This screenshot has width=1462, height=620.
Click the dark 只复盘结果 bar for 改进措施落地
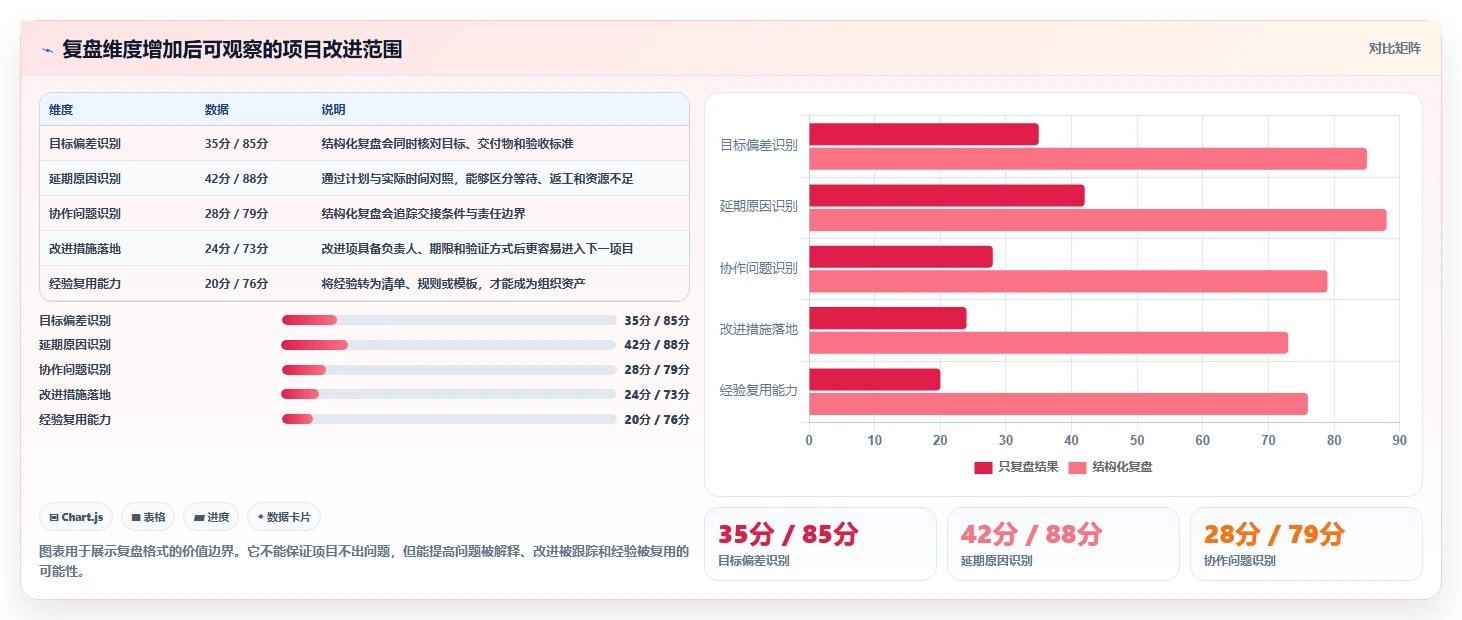tap(888, 318)
